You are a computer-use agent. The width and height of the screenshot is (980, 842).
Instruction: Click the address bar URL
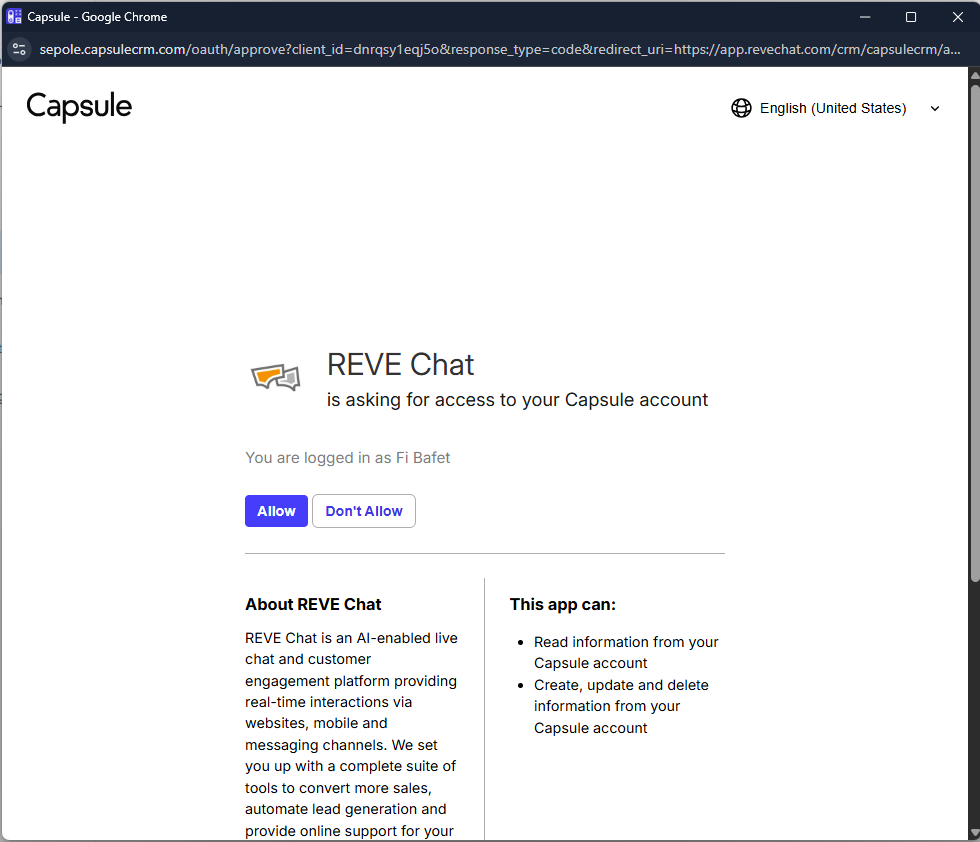pyautogui.click(x=500, y=49)
